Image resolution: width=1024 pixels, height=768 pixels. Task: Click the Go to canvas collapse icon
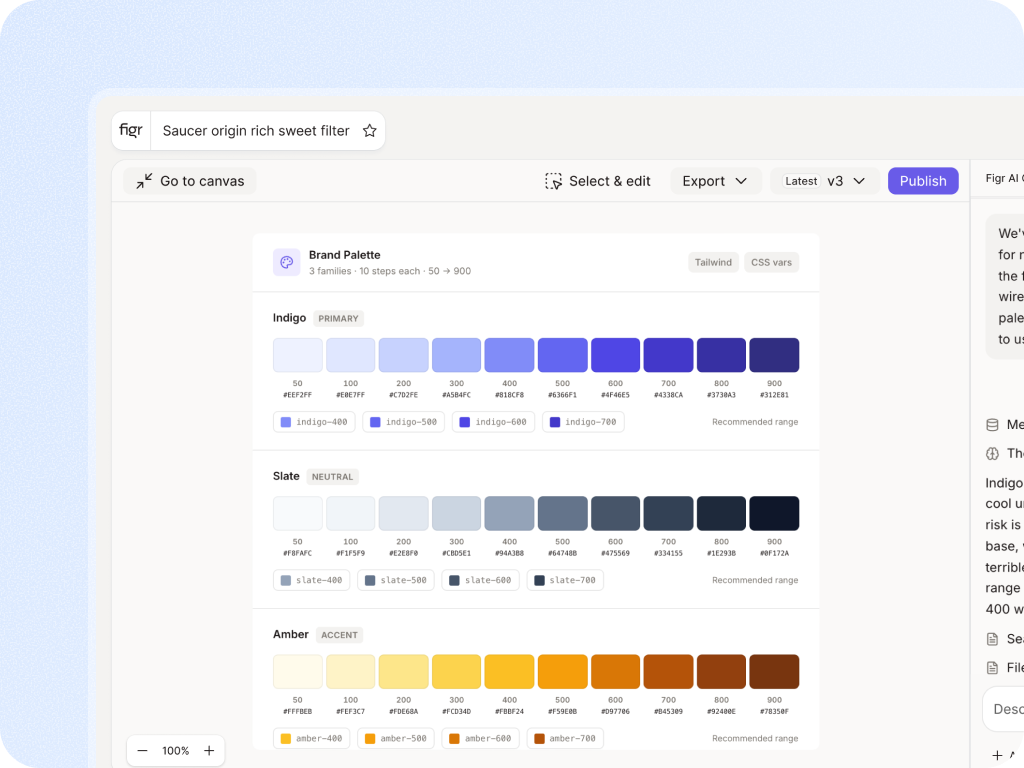(144, 181)
